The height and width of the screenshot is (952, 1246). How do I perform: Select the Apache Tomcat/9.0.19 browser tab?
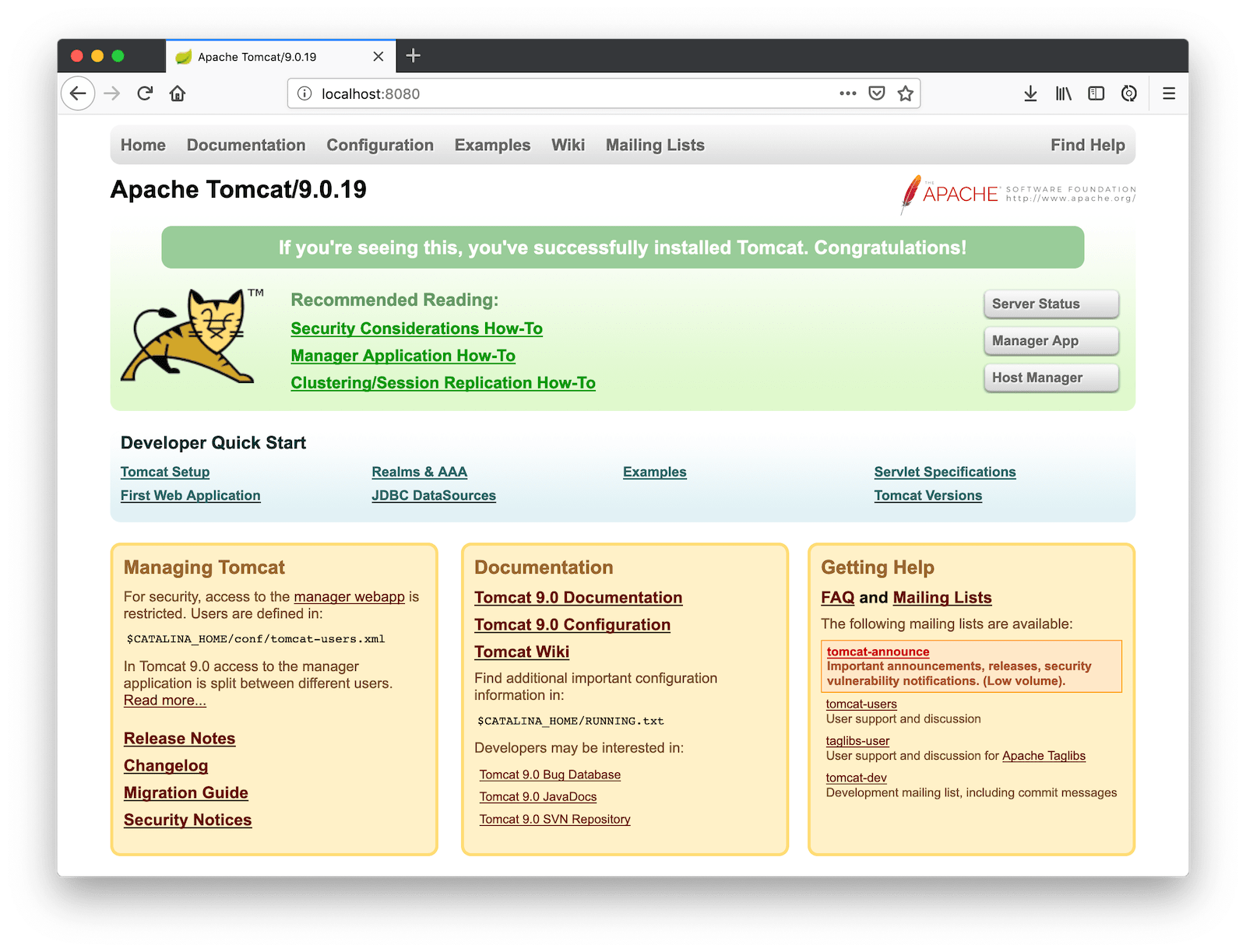281,56
